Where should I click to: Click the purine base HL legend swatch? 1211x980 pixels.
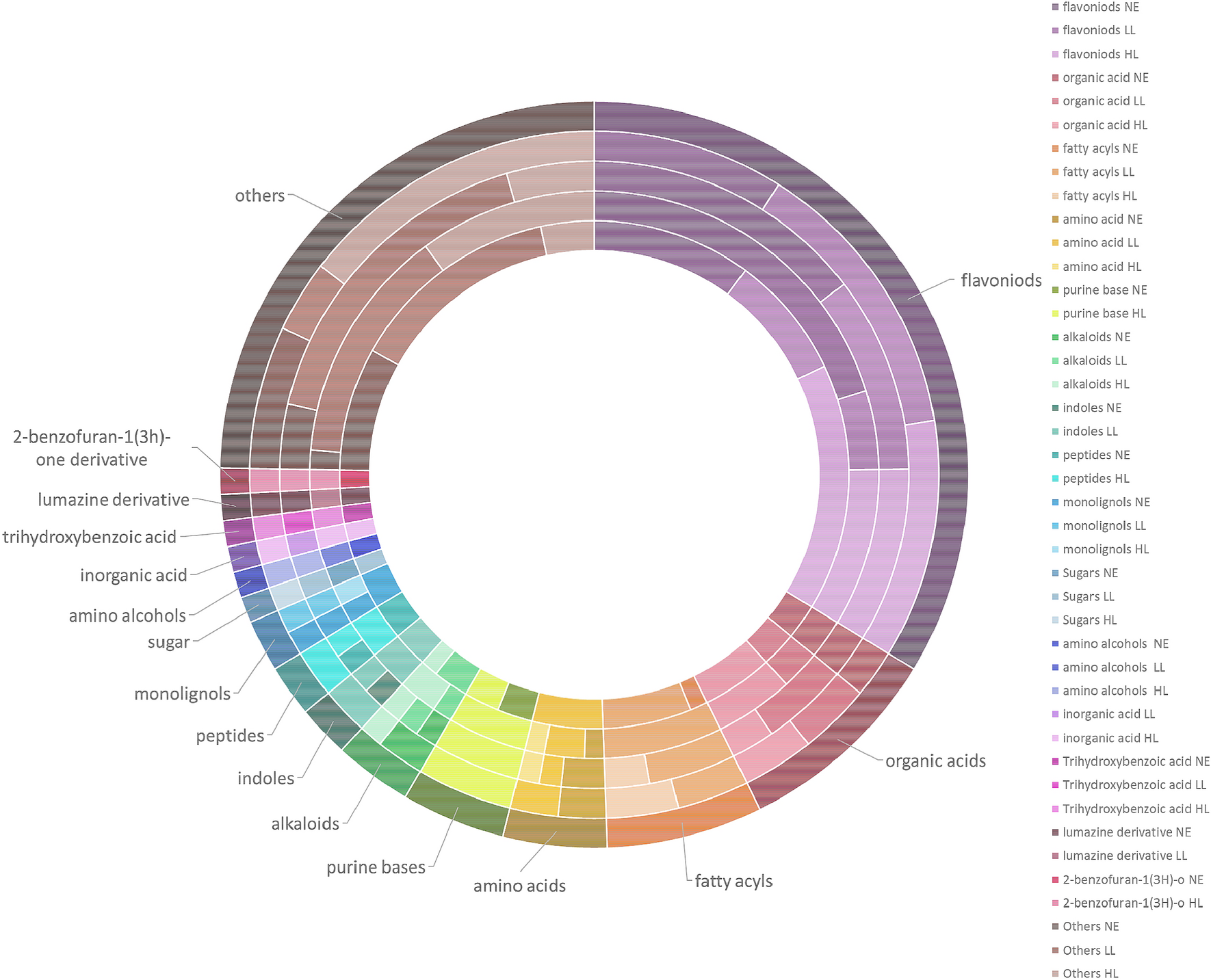[x=1054, y=314]
